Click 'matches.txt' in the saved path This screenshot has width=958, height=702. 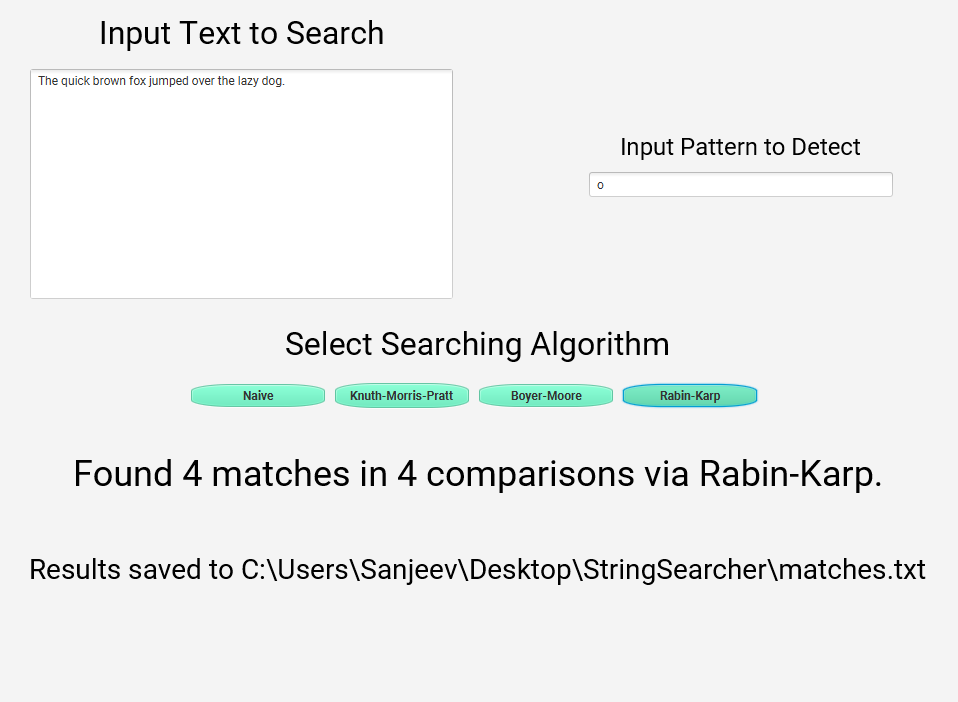tap(852, 570)
